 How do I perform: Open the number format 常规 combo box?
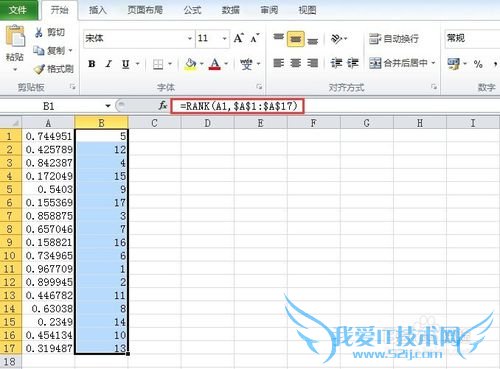[x=473, y=38]
